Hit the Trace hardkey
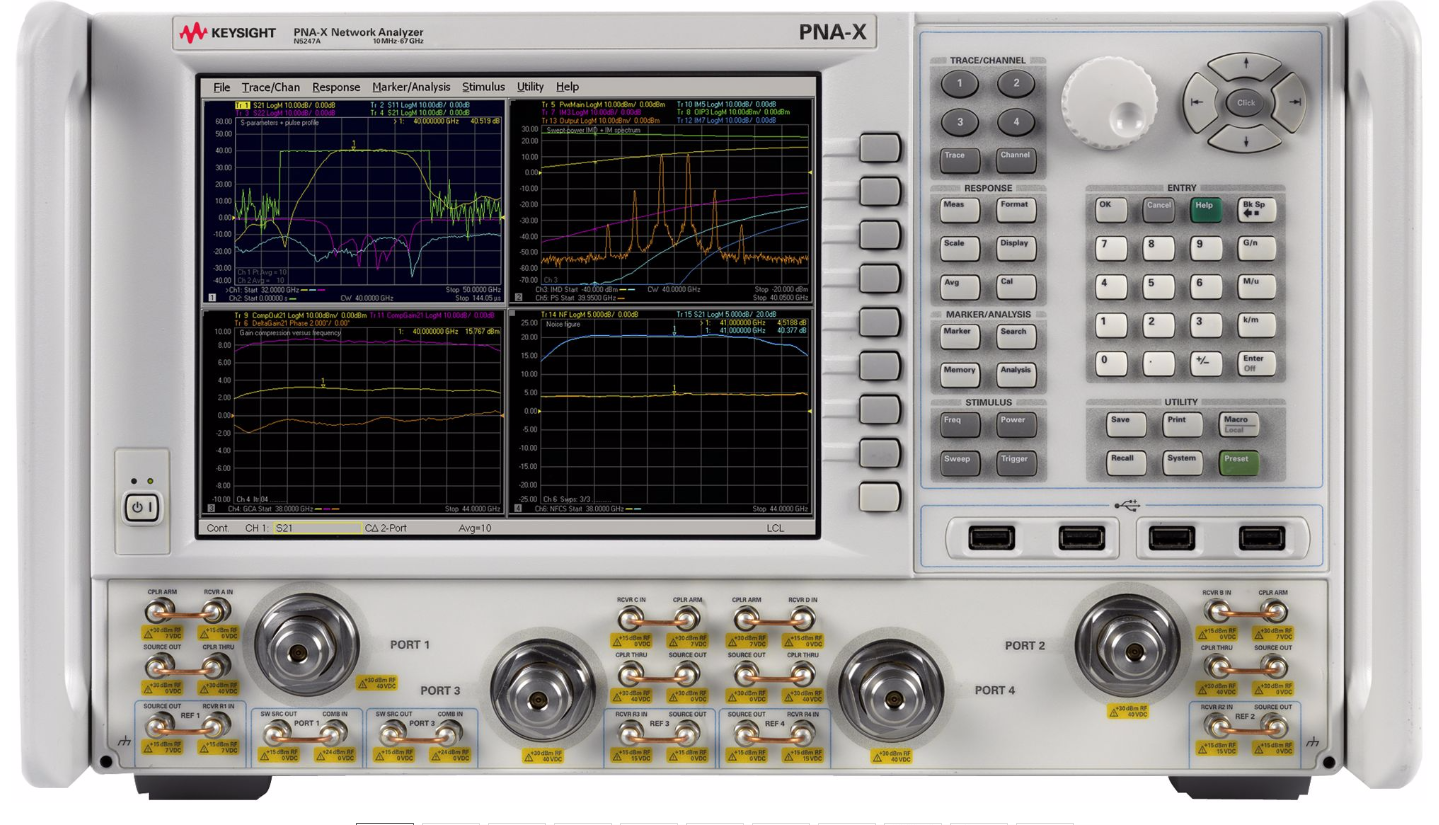This screenshot has width=1439, height=825. (960, 160)
